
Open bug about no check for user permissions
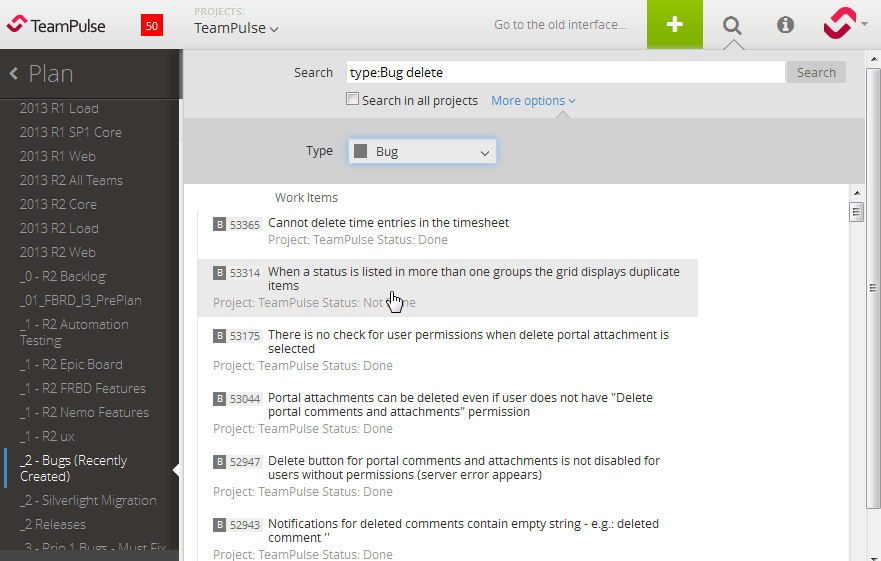(468, 341)
